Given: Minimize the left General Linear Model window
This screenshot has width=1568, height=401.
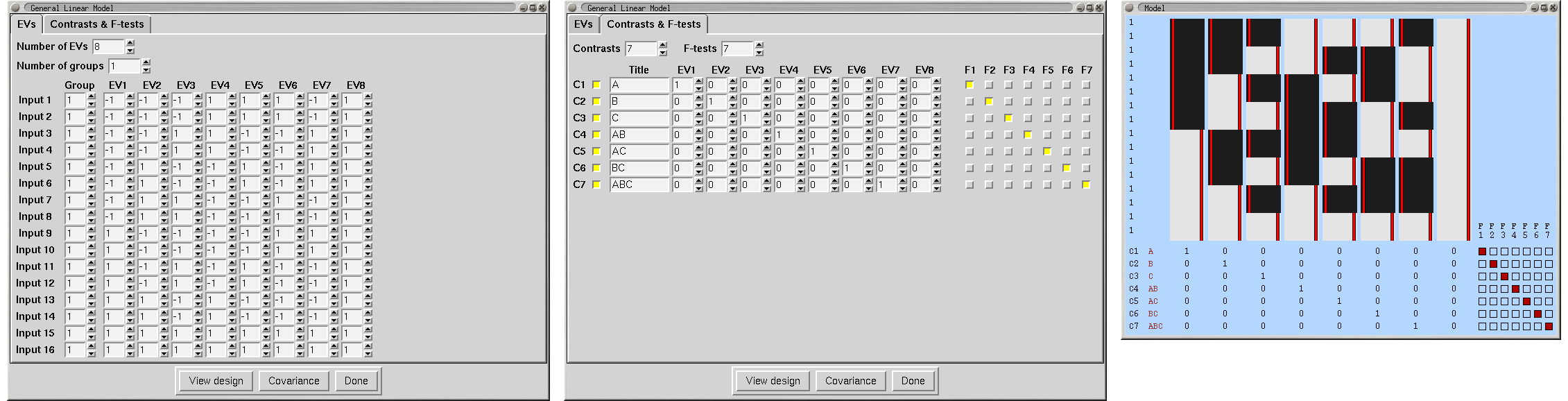Looking at the screenshot, I should tap(523, 8).
